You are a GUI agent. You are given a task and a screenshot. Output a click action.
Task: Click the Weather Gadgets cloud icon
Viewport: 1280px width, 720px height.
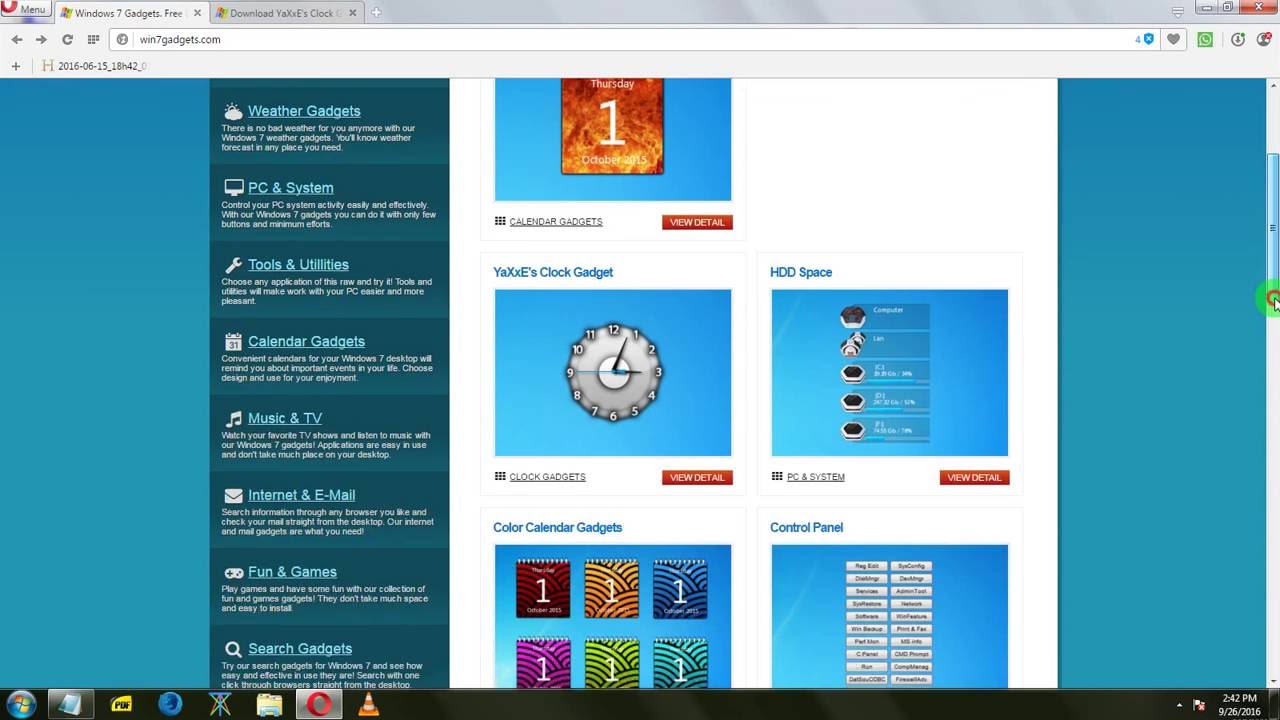(x=233, y=111)
